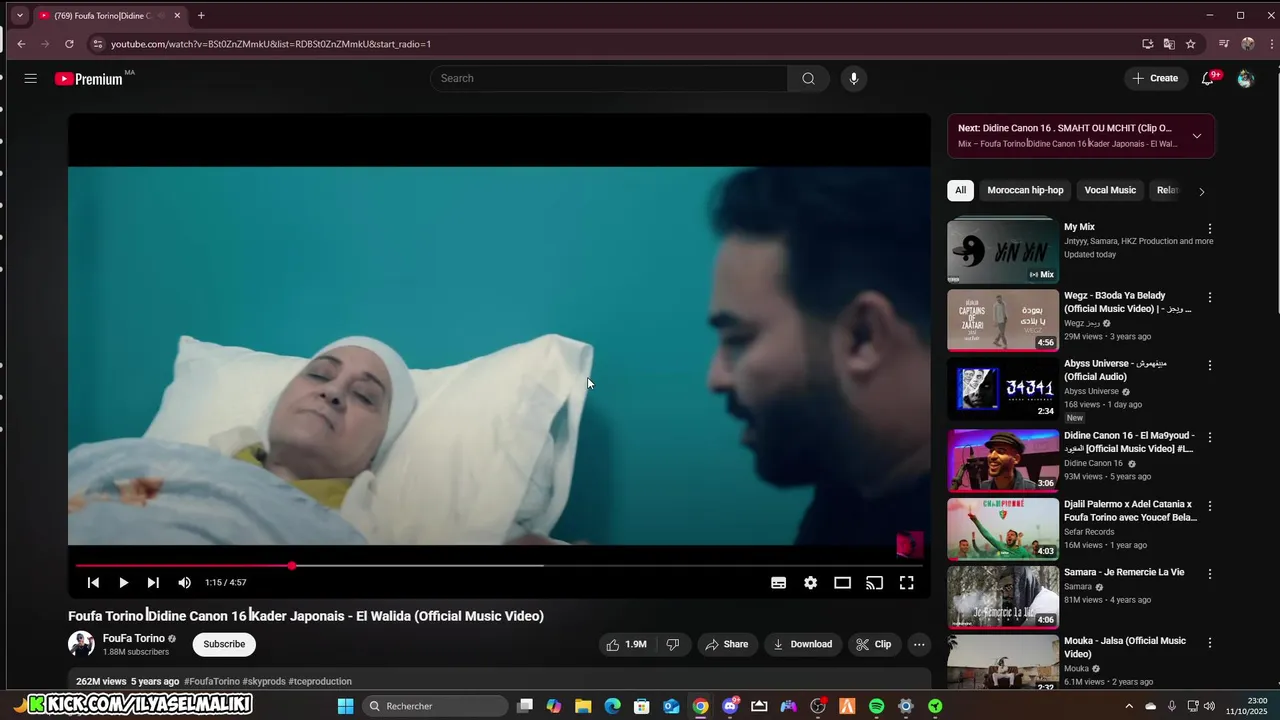The height and width of the screenshot is (720, 1280).
Task: Like the El Walida video
Action: click(x=626, y=644)
